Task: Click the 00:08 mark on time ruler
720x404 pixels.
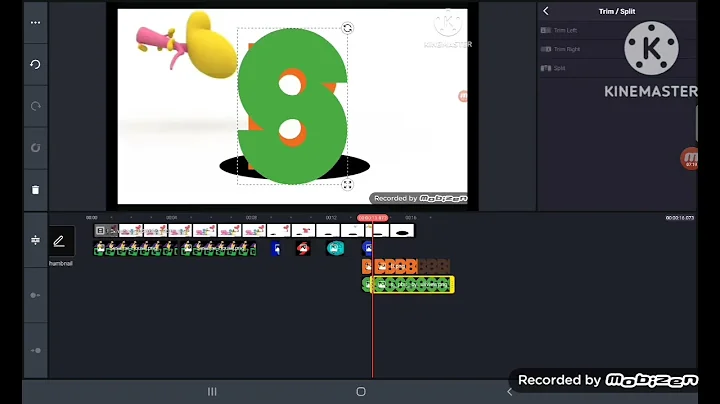Action: (251, 218)
